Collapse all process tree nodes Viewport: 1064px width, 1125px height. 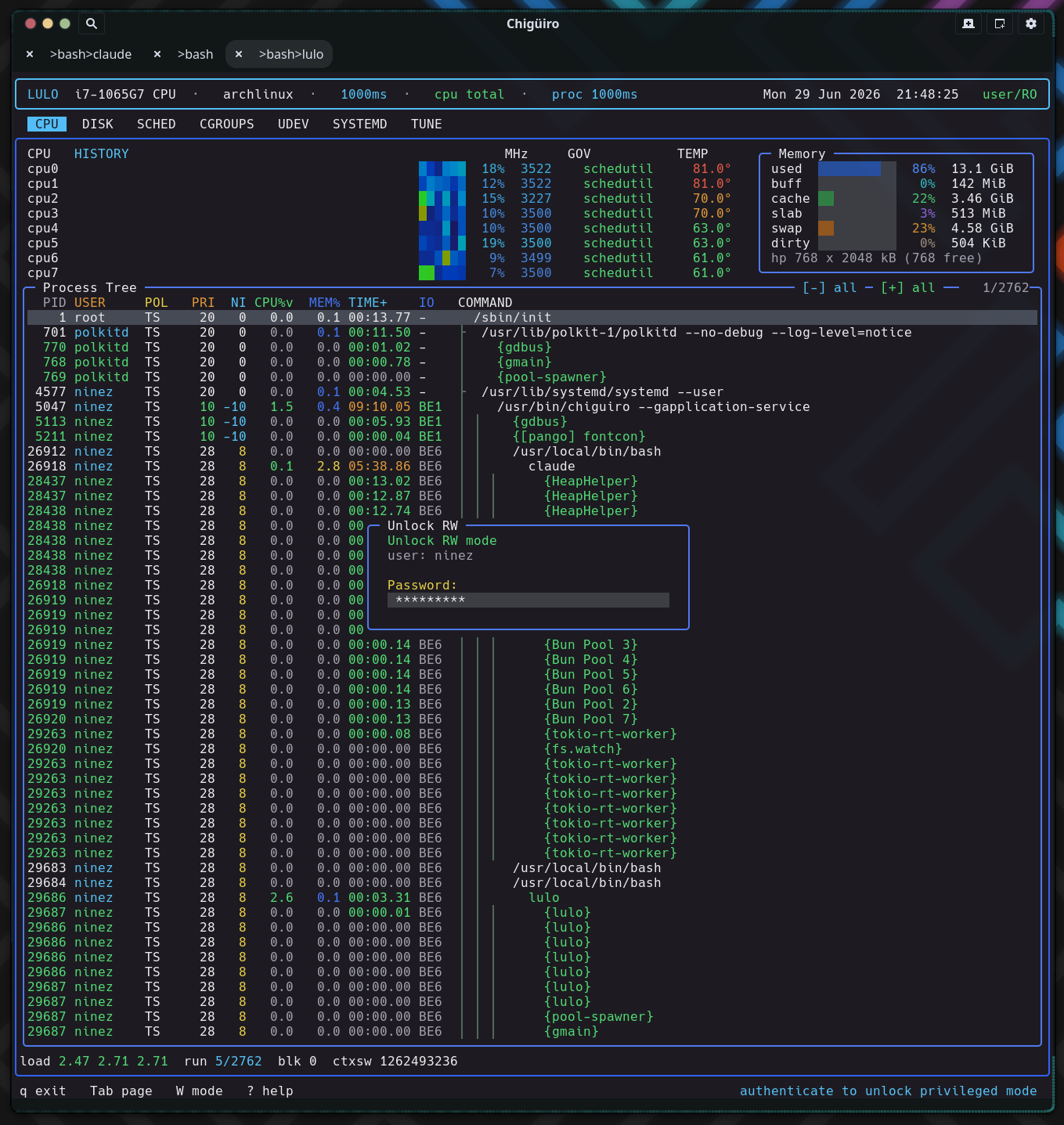[830, 287]
